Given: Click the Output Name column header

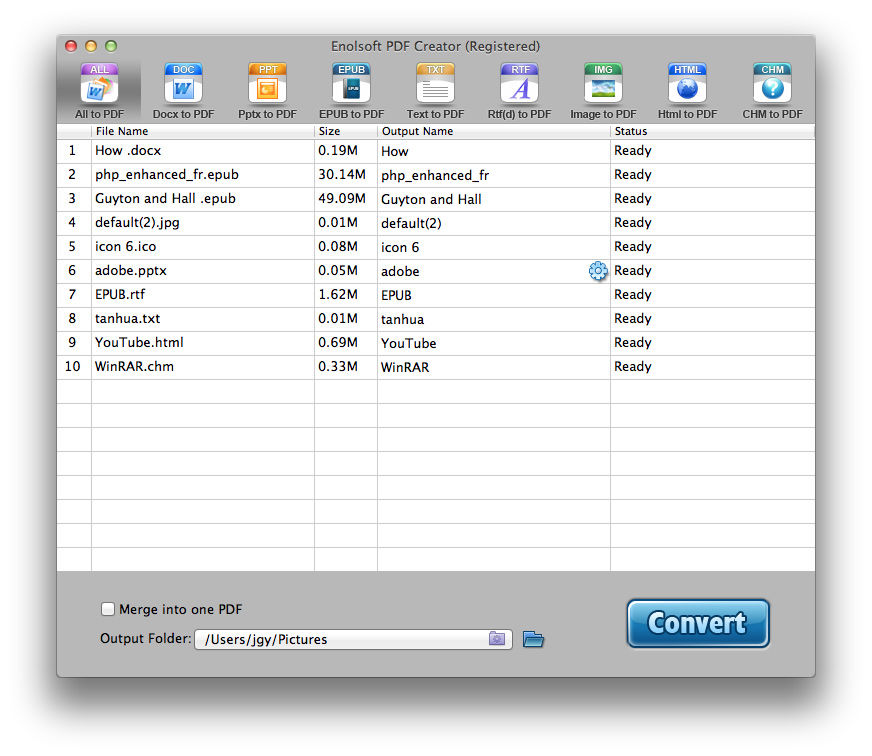Looking at the screenshot, I should pos(494,131).
